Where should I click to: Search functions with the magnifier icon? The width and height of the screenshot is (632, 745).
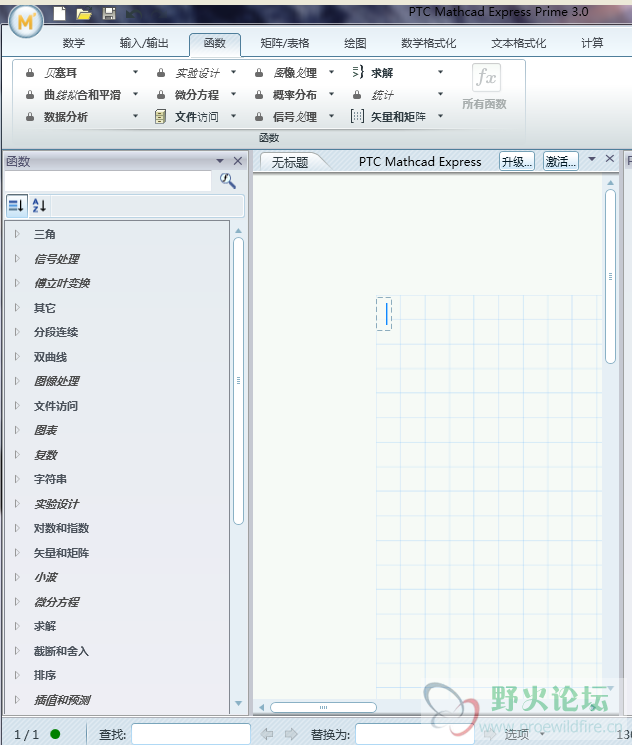[228, 181]
